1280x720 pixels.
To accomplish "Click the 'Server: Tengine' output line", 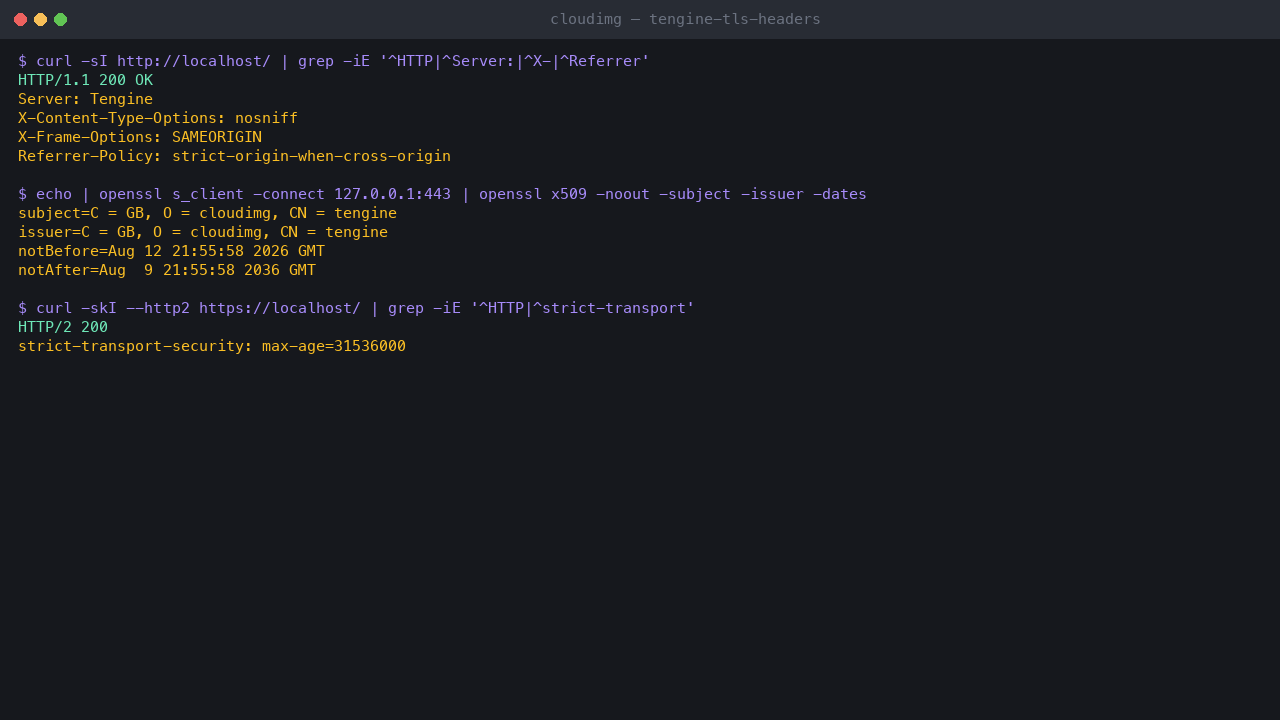I will coord(85,99).
